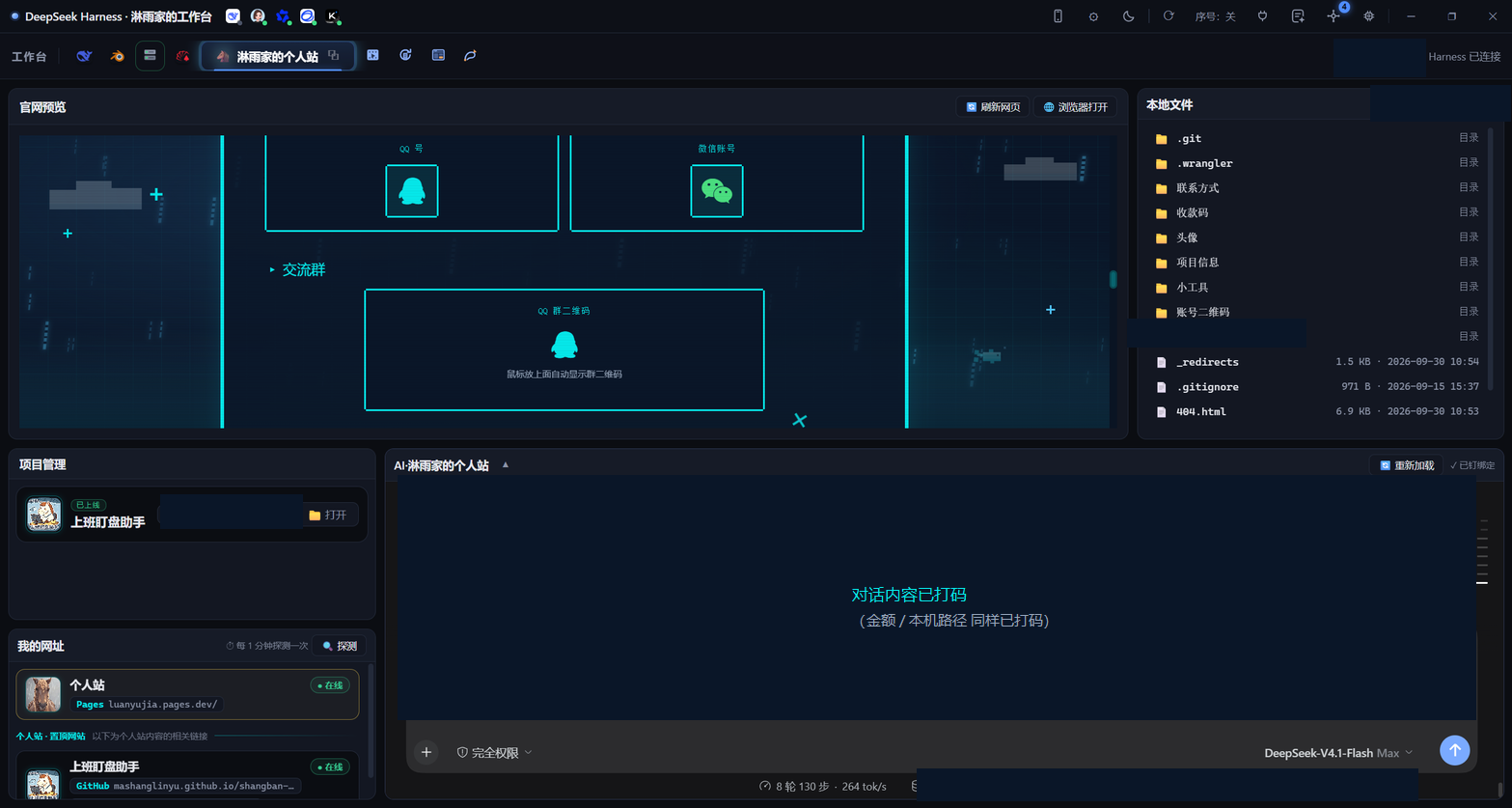Click the copy icon on the 淋雨家的个人站 tab
1512x808 pixels.
334,56
